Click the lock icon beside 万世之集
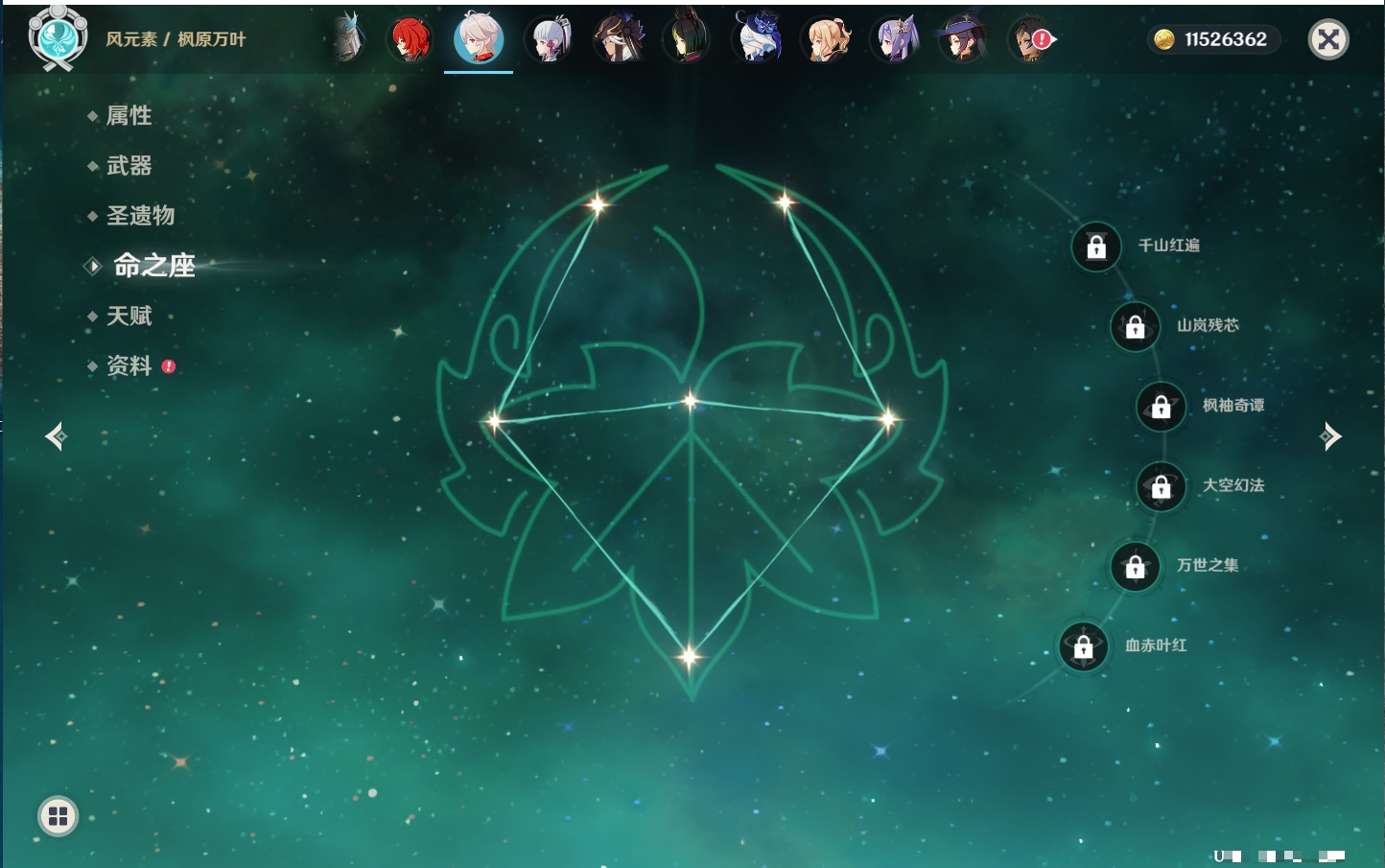 coord(1136,566)
